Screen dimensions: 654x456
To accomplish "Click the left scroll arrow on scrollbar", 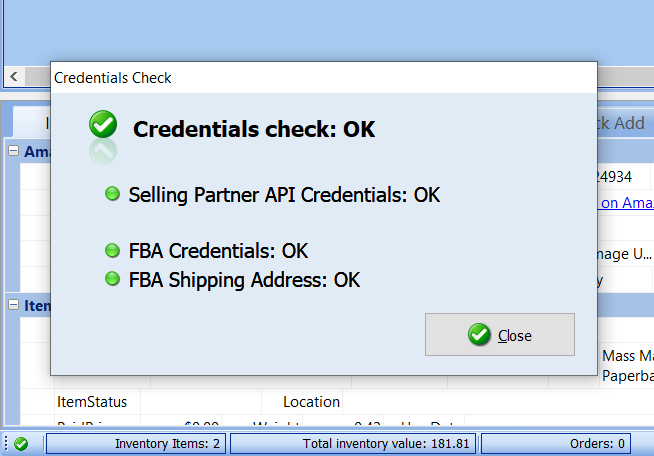I will tap(14, 77).
